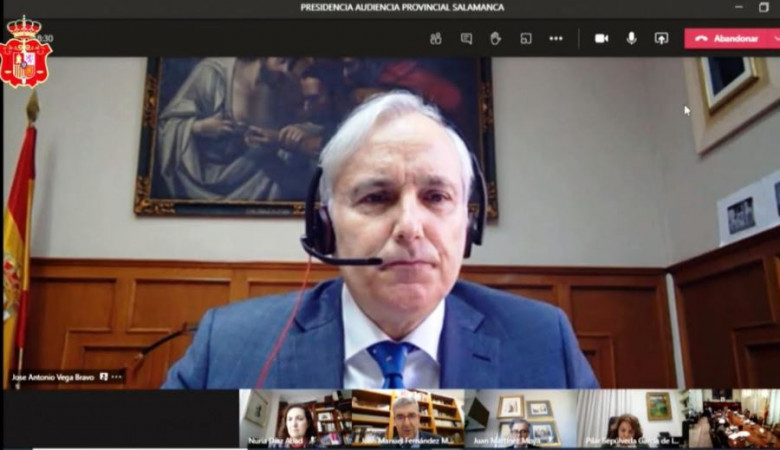The width and height of the screenshot is (780, 450).
Task: Open options ellipsis beside the main speaker's name
Action: click(117, 377)
